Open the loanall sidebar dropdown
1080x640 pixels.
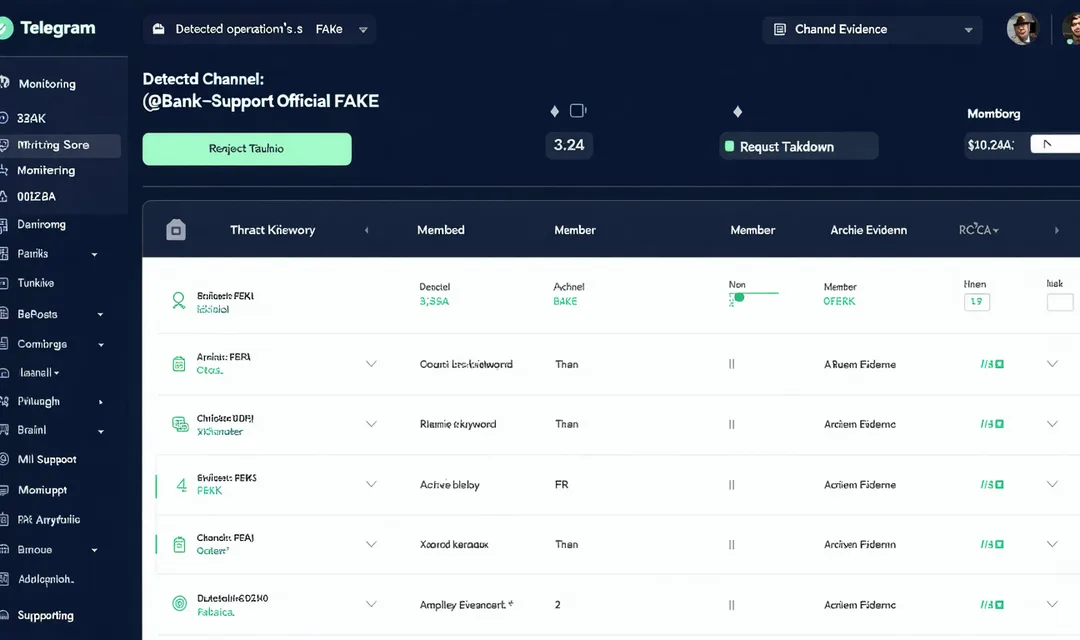pyautogui.click(x=39, y=373)
